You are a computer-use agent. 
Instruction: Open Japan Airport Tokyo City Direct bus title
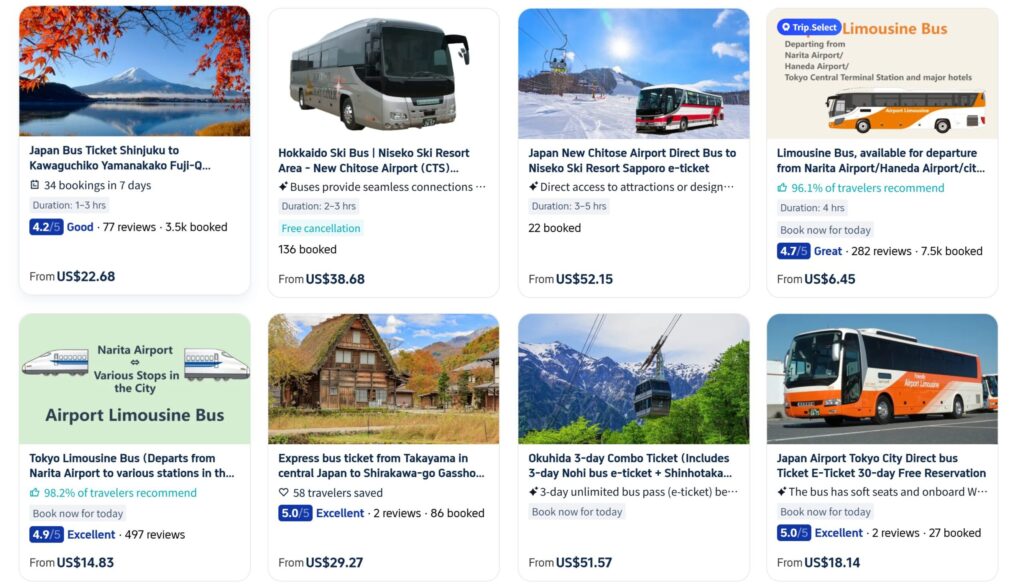tap(881, 466)
